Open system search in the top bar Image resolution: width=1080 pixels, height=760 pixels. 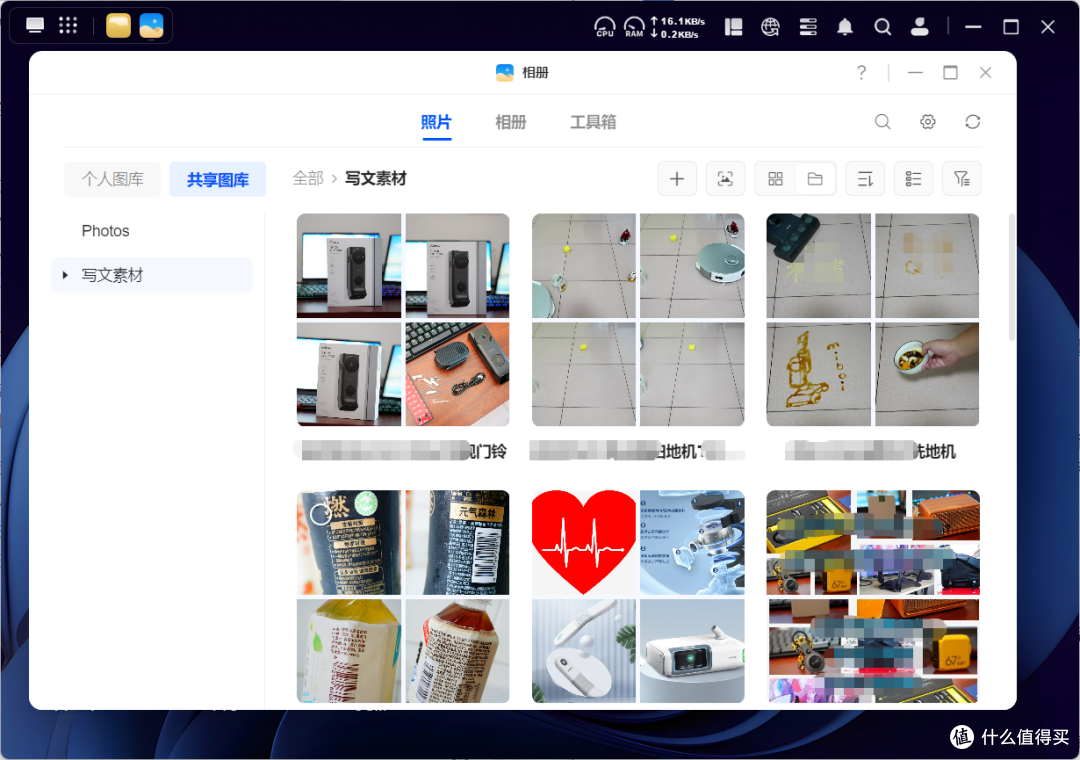pyautogui.click(x=882, y=27)
